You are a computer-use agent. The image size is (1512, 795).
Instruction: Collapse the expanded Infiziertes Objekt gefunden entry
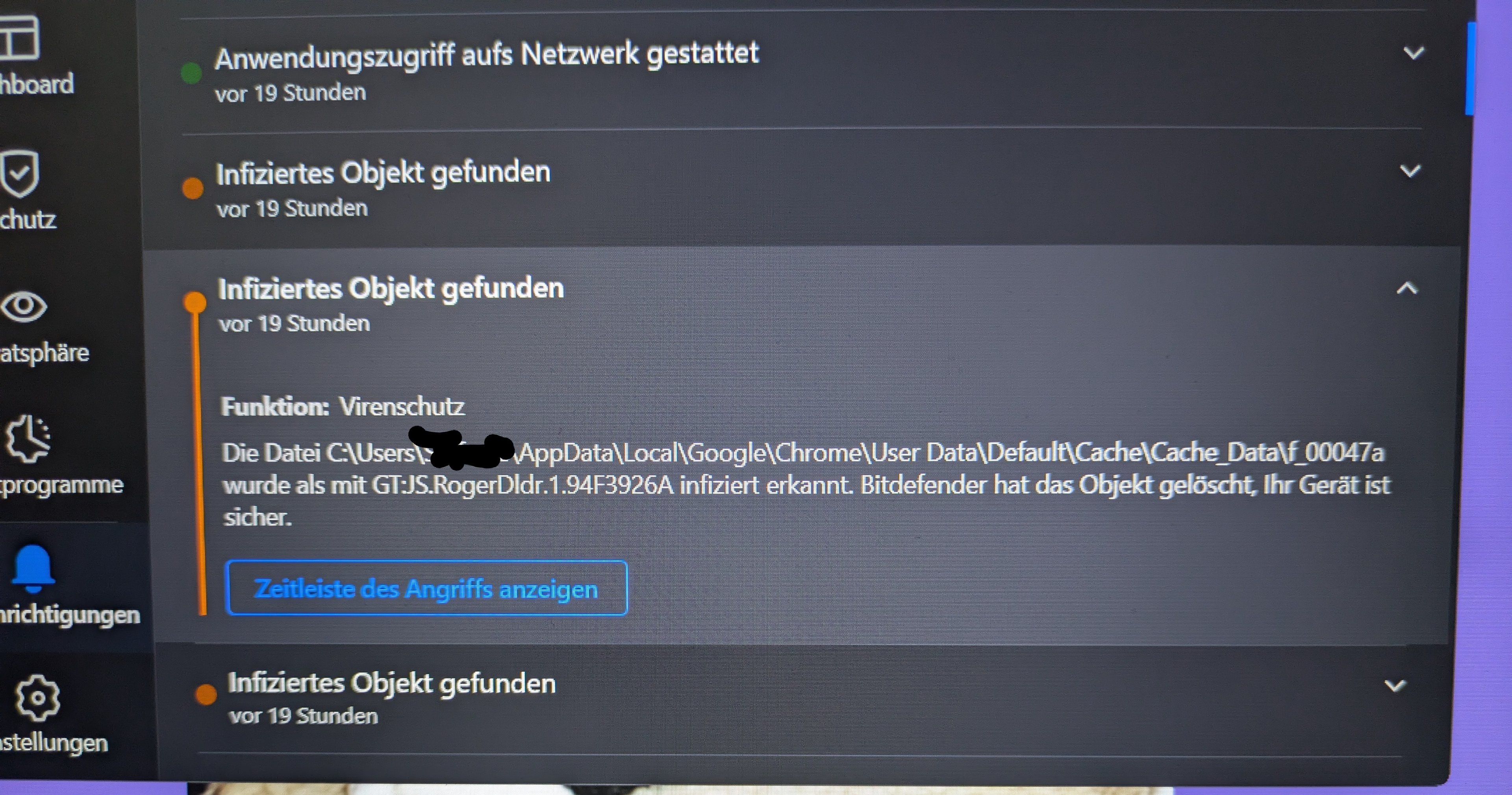pyautogui.click(x=1407, y=288)
